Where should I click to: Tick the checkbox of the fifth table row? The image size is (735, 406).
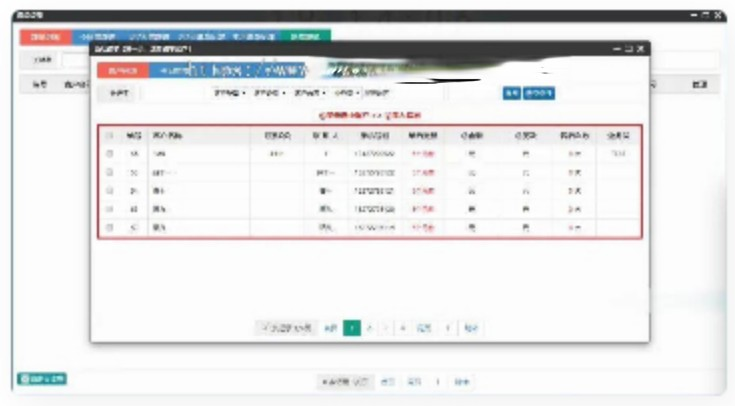[109, 227]
